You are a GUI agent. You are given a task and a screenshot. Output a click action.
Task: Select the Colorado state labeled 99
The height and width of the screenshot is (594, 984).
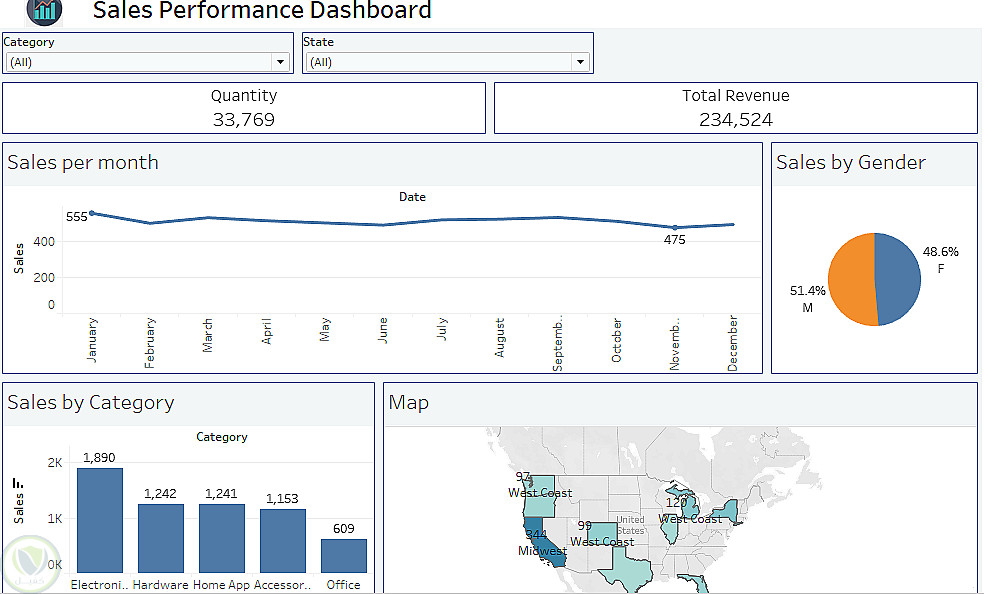602,534
